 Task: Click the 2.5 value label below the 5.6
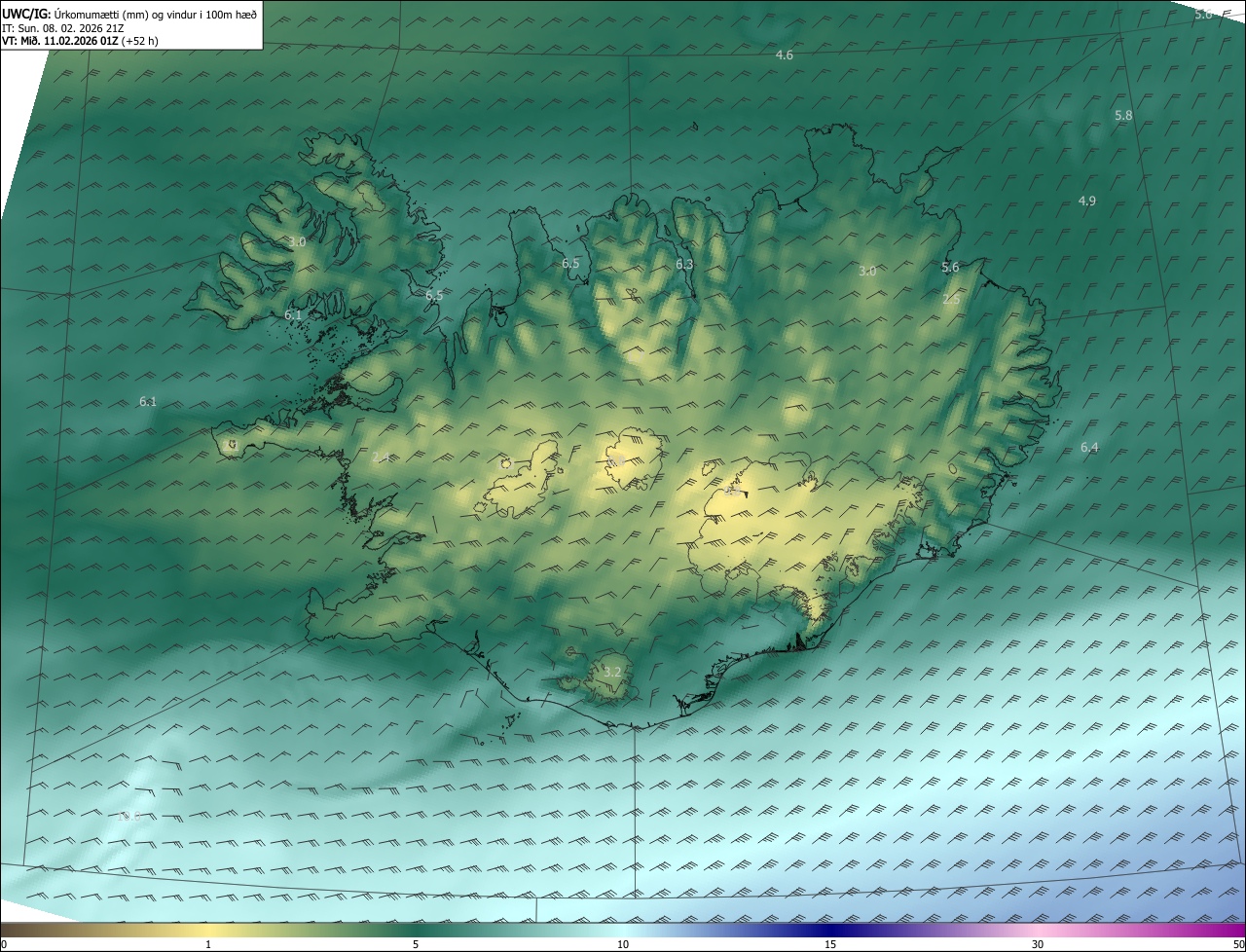951,300
